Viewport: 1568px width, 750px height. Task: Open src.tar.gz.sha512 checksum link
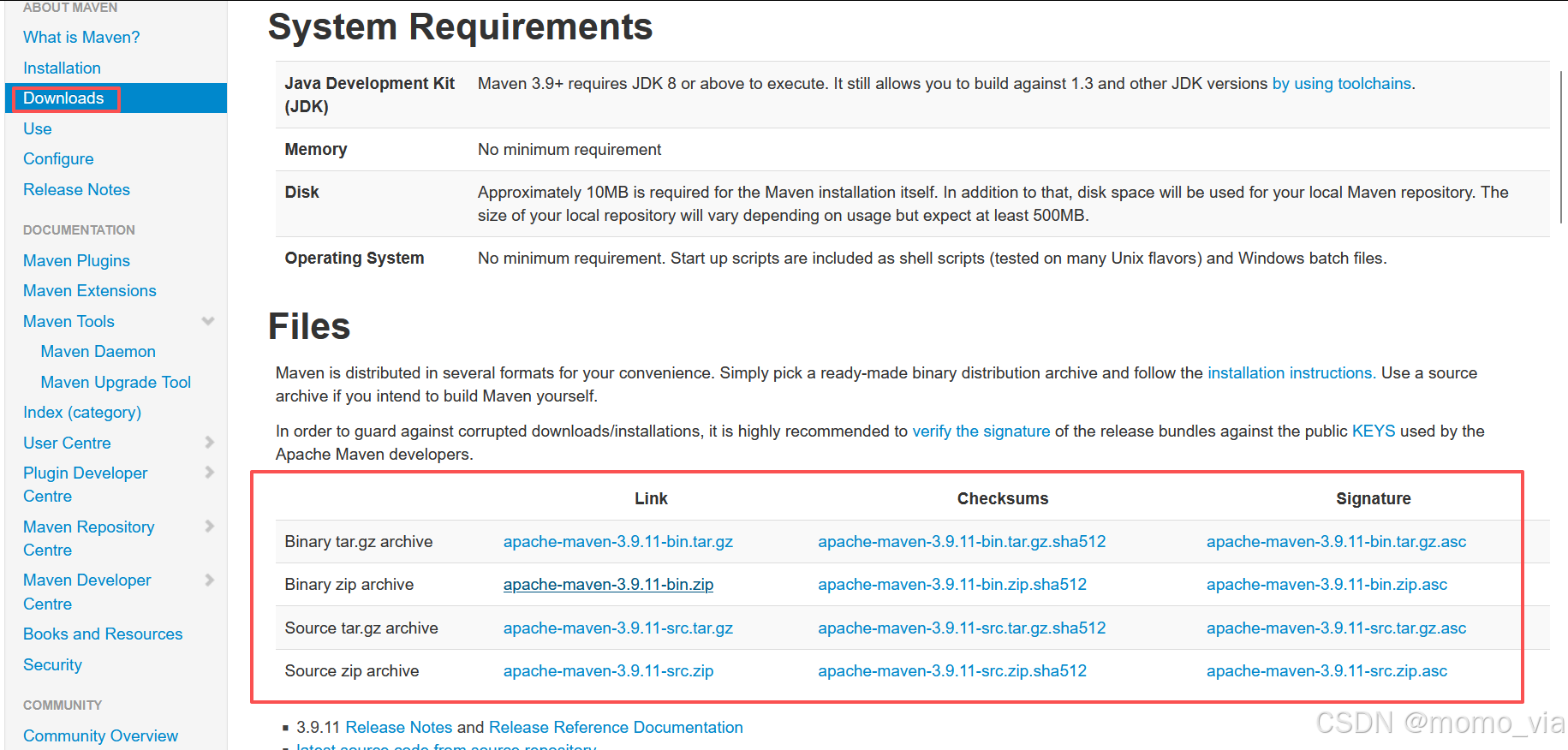pyautogui.click(x=962, y=628)
